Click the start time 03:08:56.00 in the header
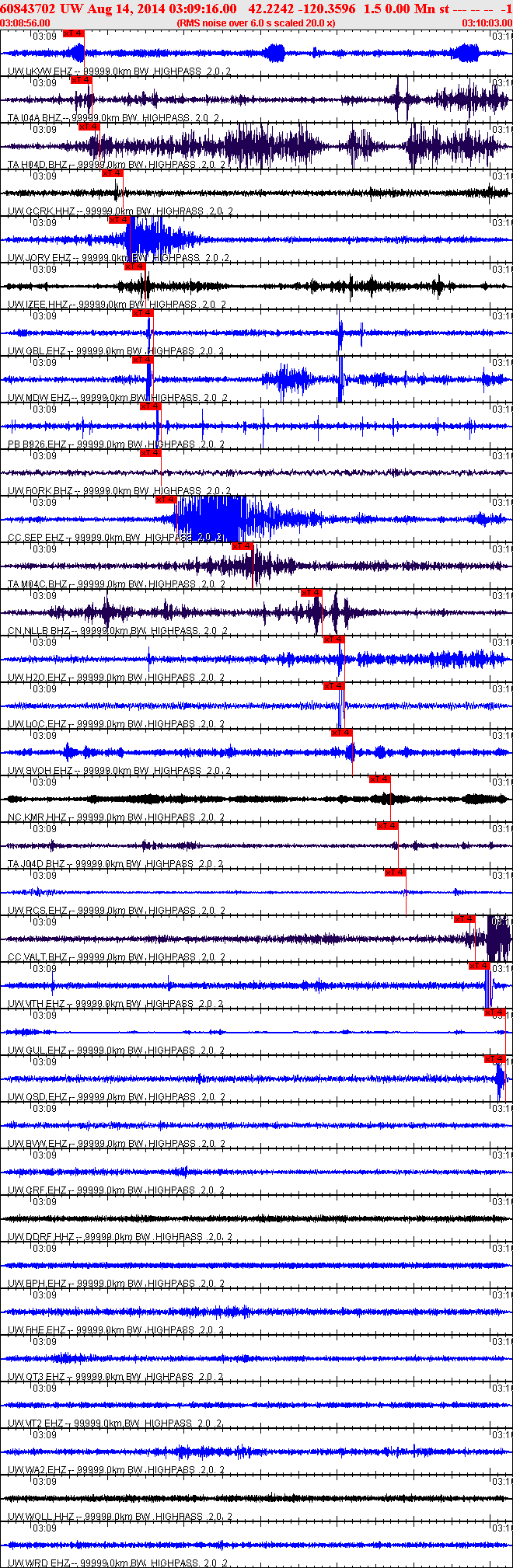Screen dimensions: 513x1568 [x=26, y=23]
